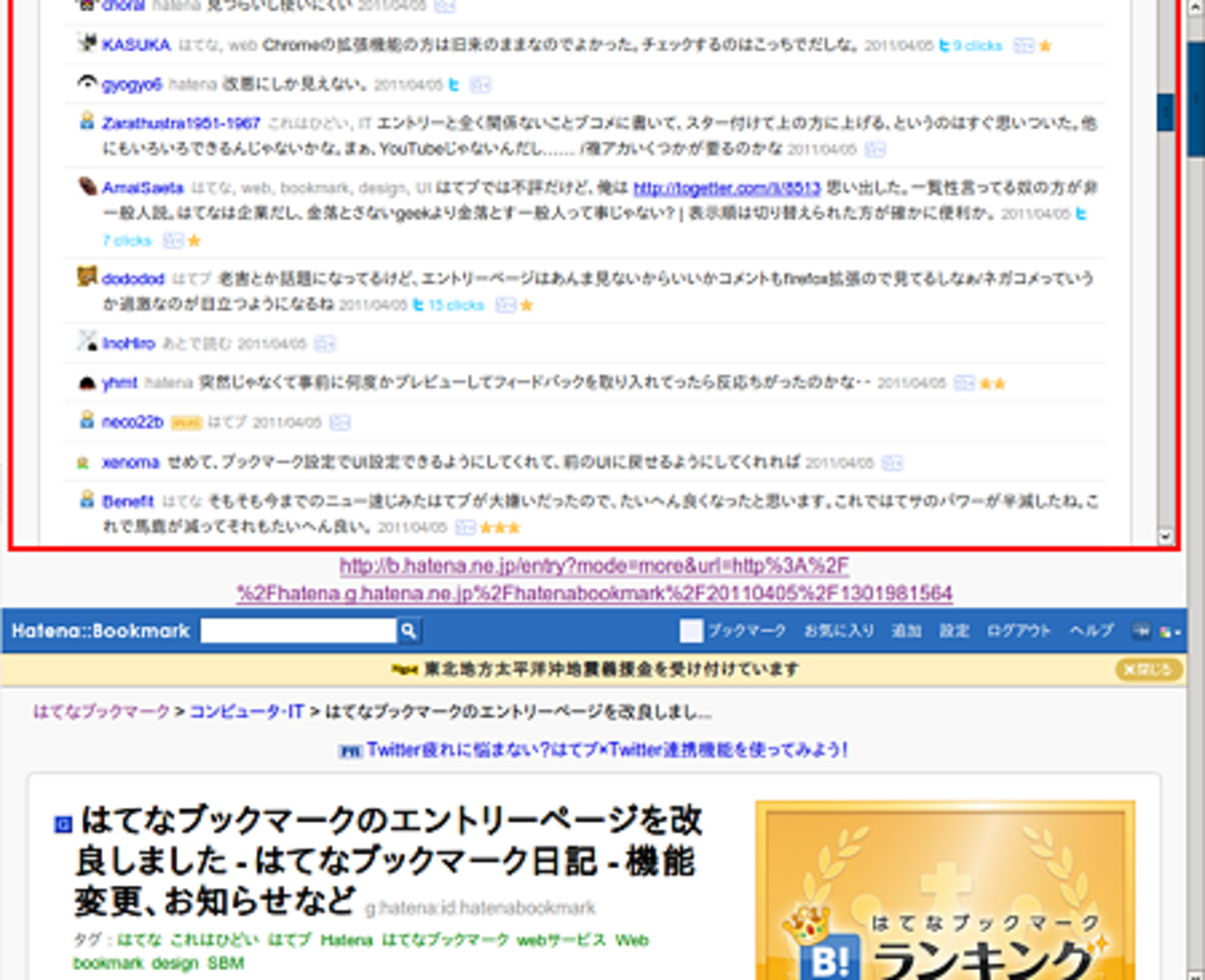
Task: Click the permalink icon in InoHiro's row
Action: click(x=323, y=344)
